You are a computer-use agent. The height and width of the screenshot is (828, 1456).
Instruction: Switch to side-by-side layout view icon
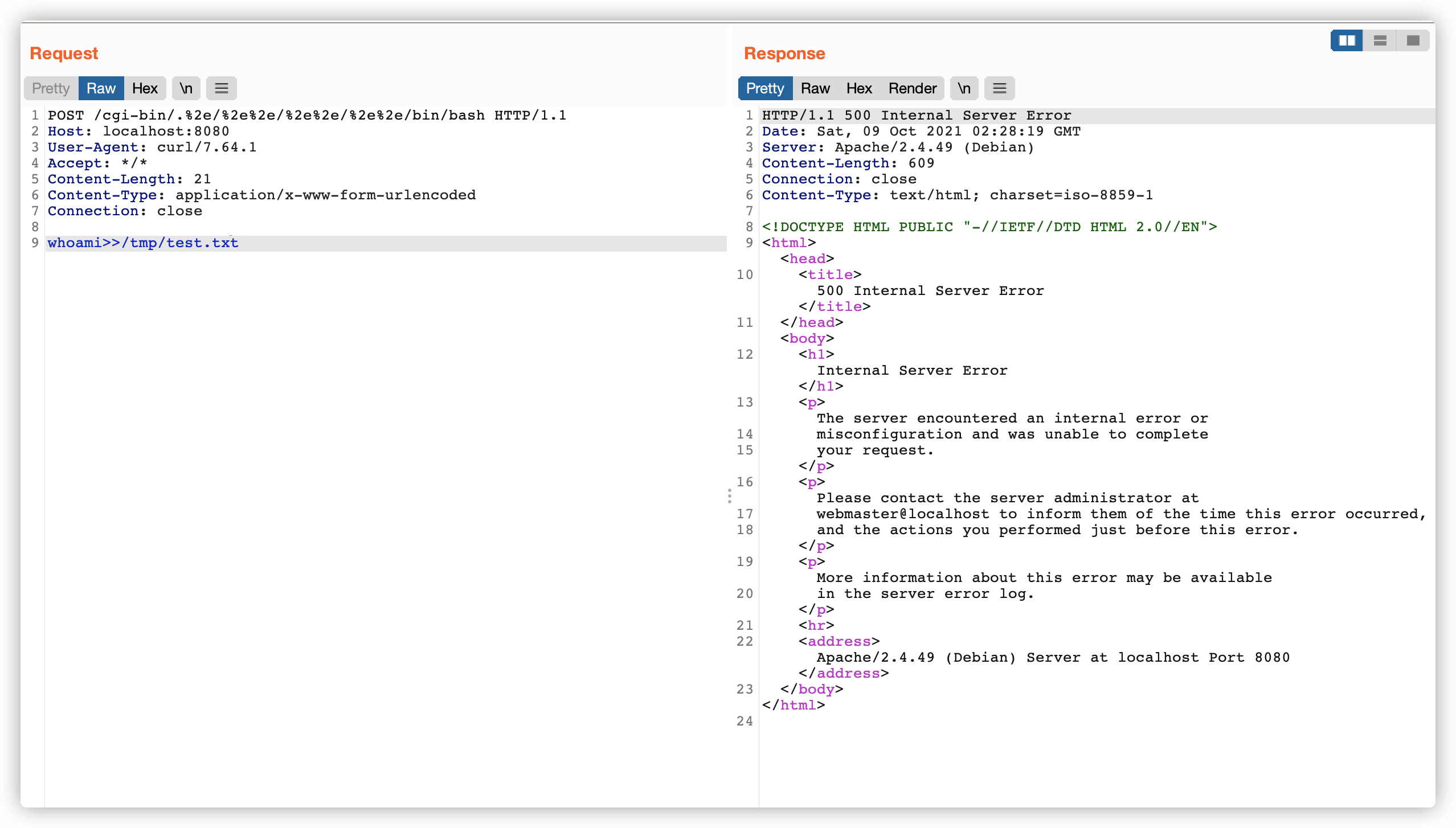pyautogui.click(x=1347, y=40)
